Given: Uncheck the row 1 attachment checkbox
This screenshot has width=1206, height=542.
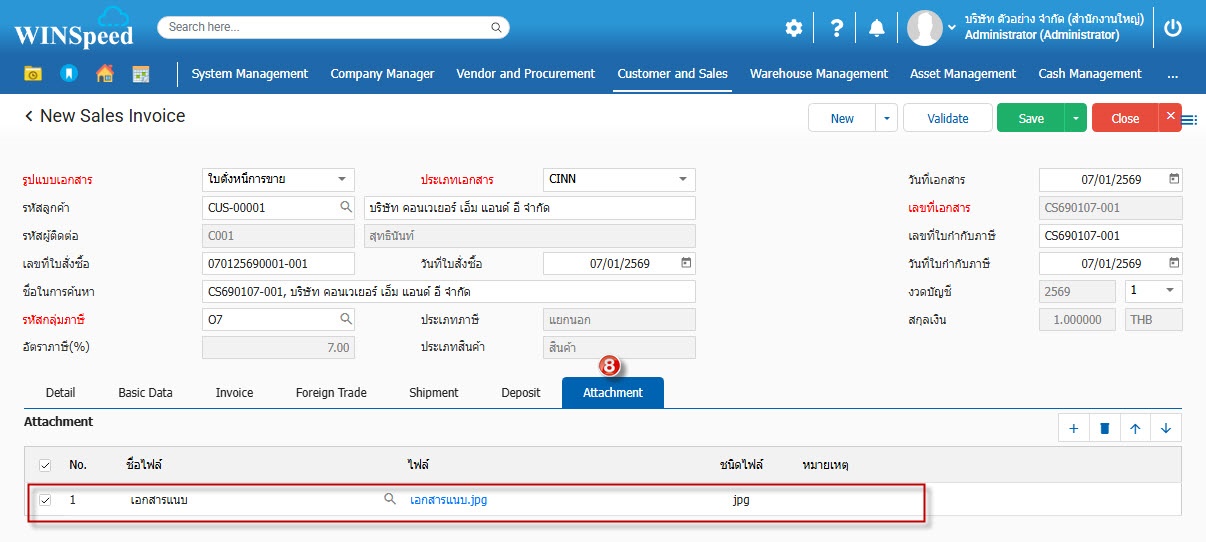Looking at the screenshot, I should (x=45, y=500).
